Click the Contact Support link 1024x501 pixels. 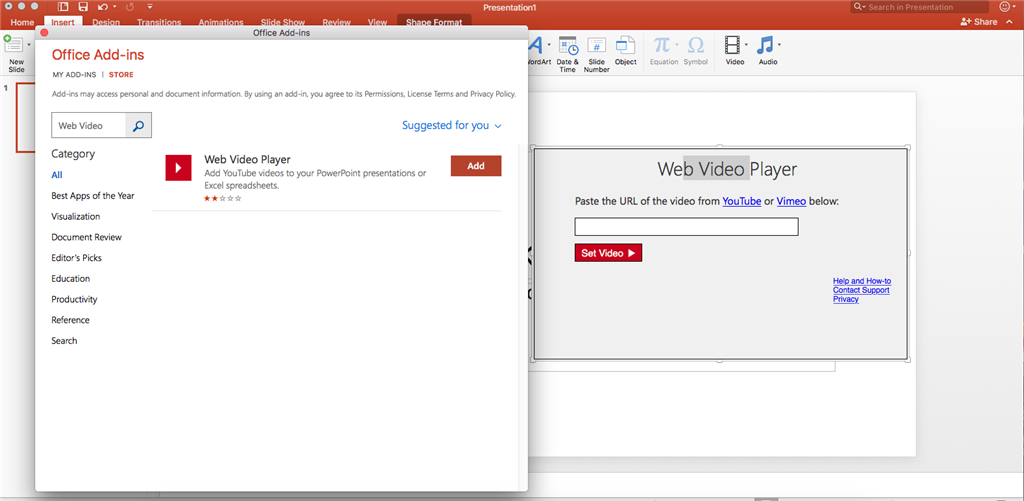pyautogui.click(x=861, y=290)
